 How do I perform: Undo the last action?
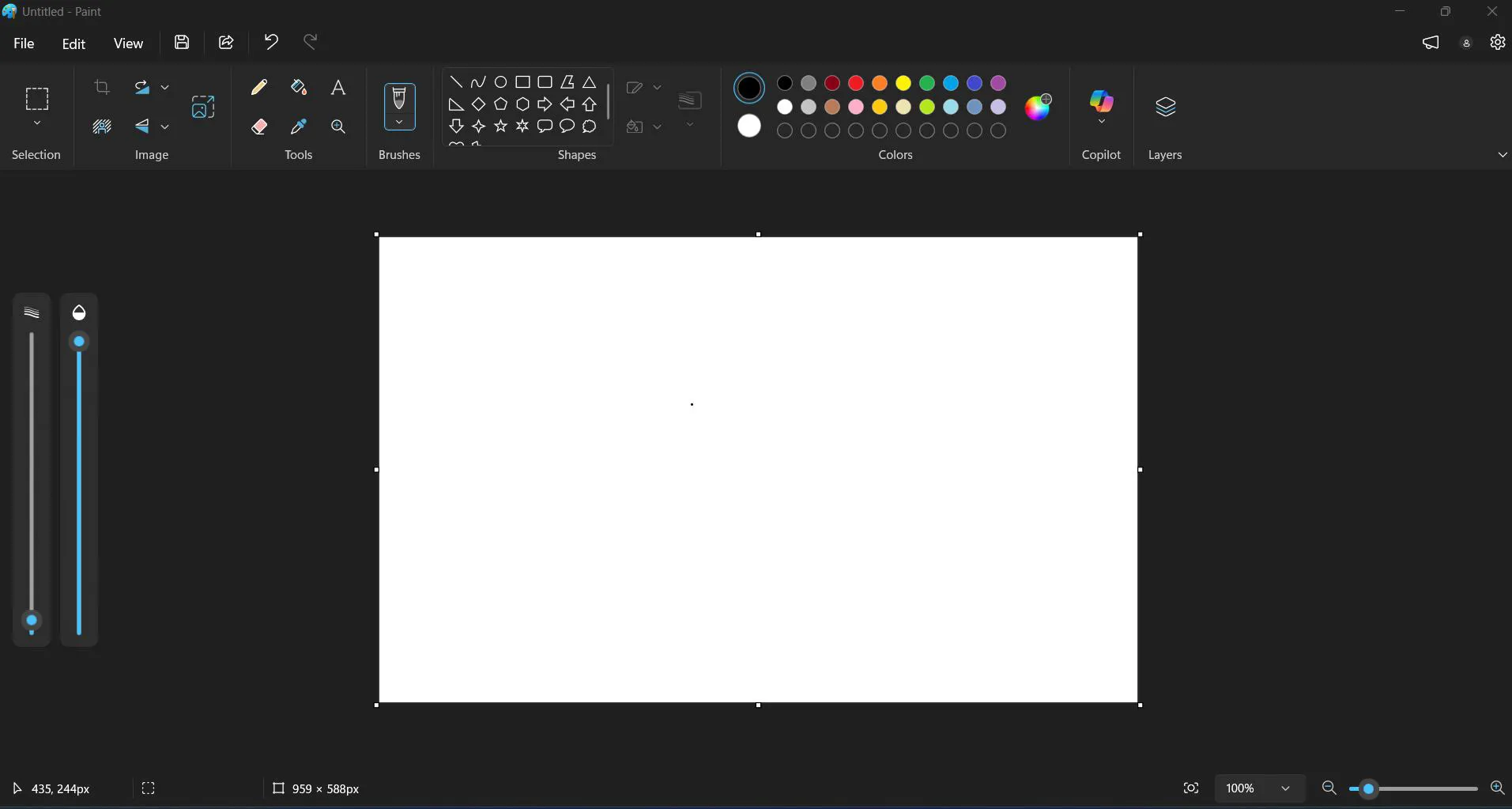pos(270,42)
